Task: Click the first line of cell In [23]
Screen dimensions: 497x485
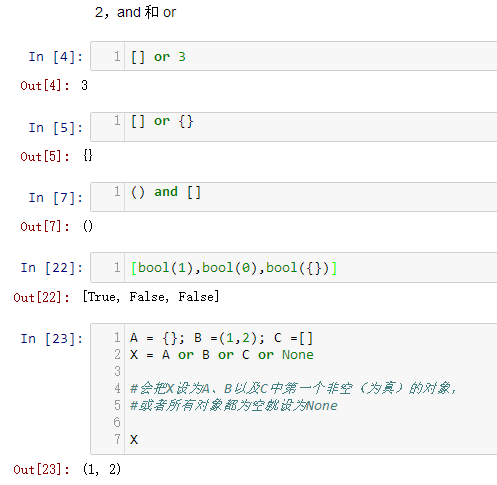Action: 222,338
